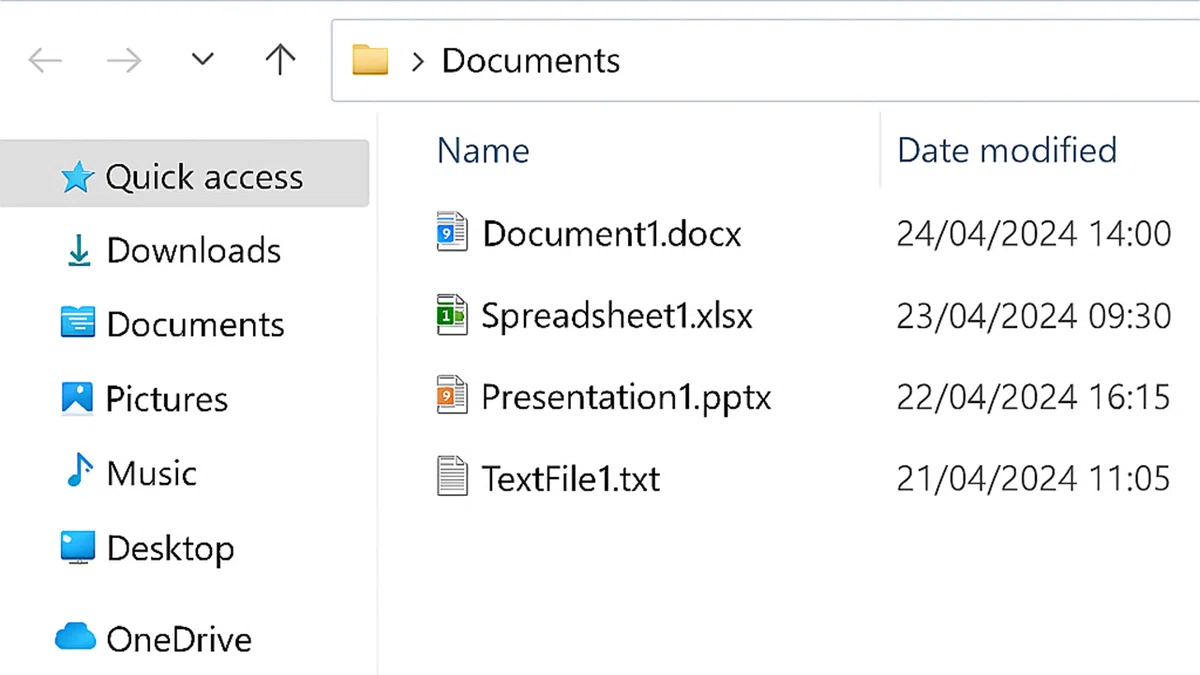
Task: Select Documents in the address bar
Action: pyautogui.click(x=531, y=61)
